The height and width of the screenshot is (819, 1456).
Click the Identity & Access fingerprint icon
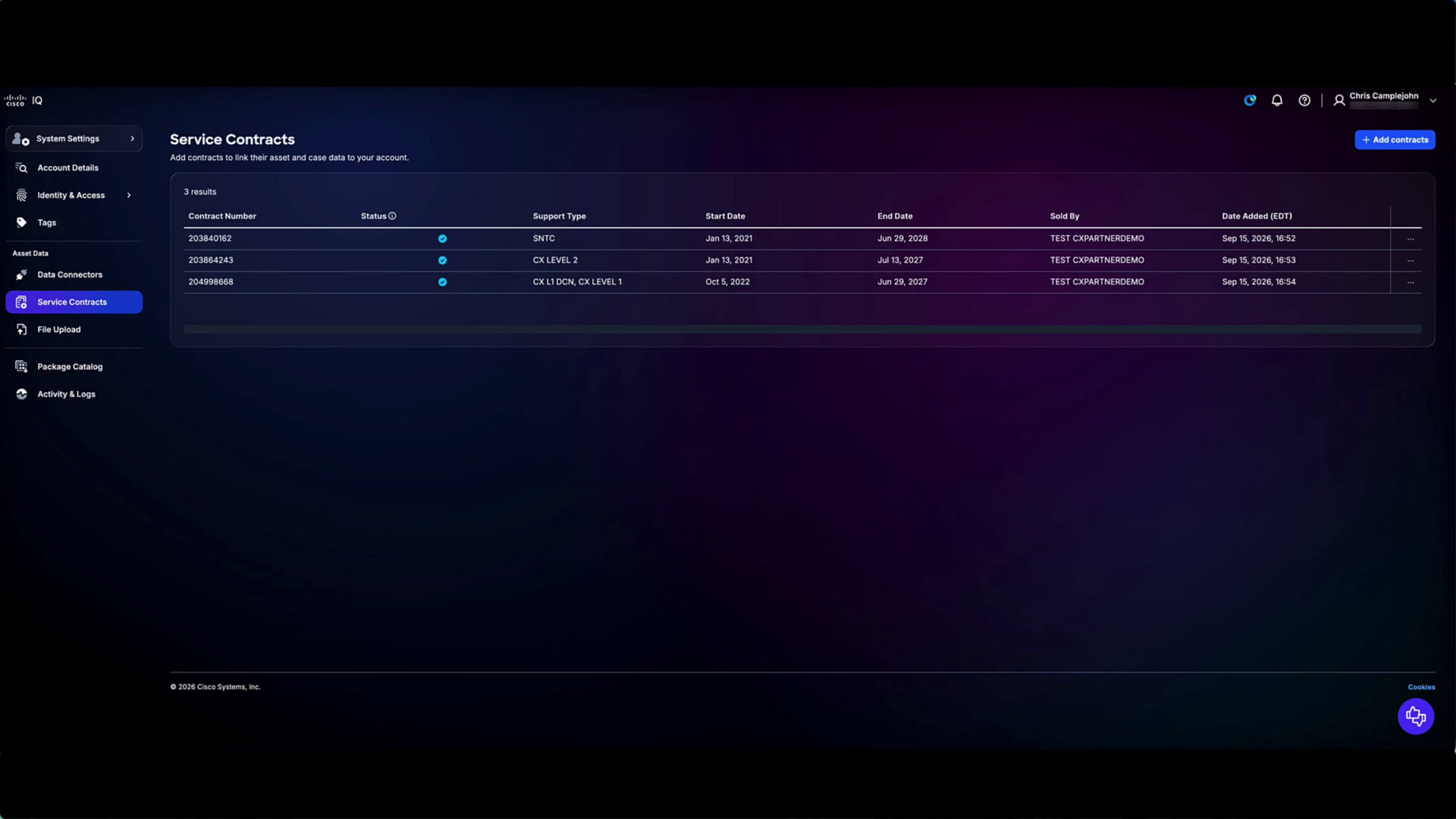tap(21, 196)
